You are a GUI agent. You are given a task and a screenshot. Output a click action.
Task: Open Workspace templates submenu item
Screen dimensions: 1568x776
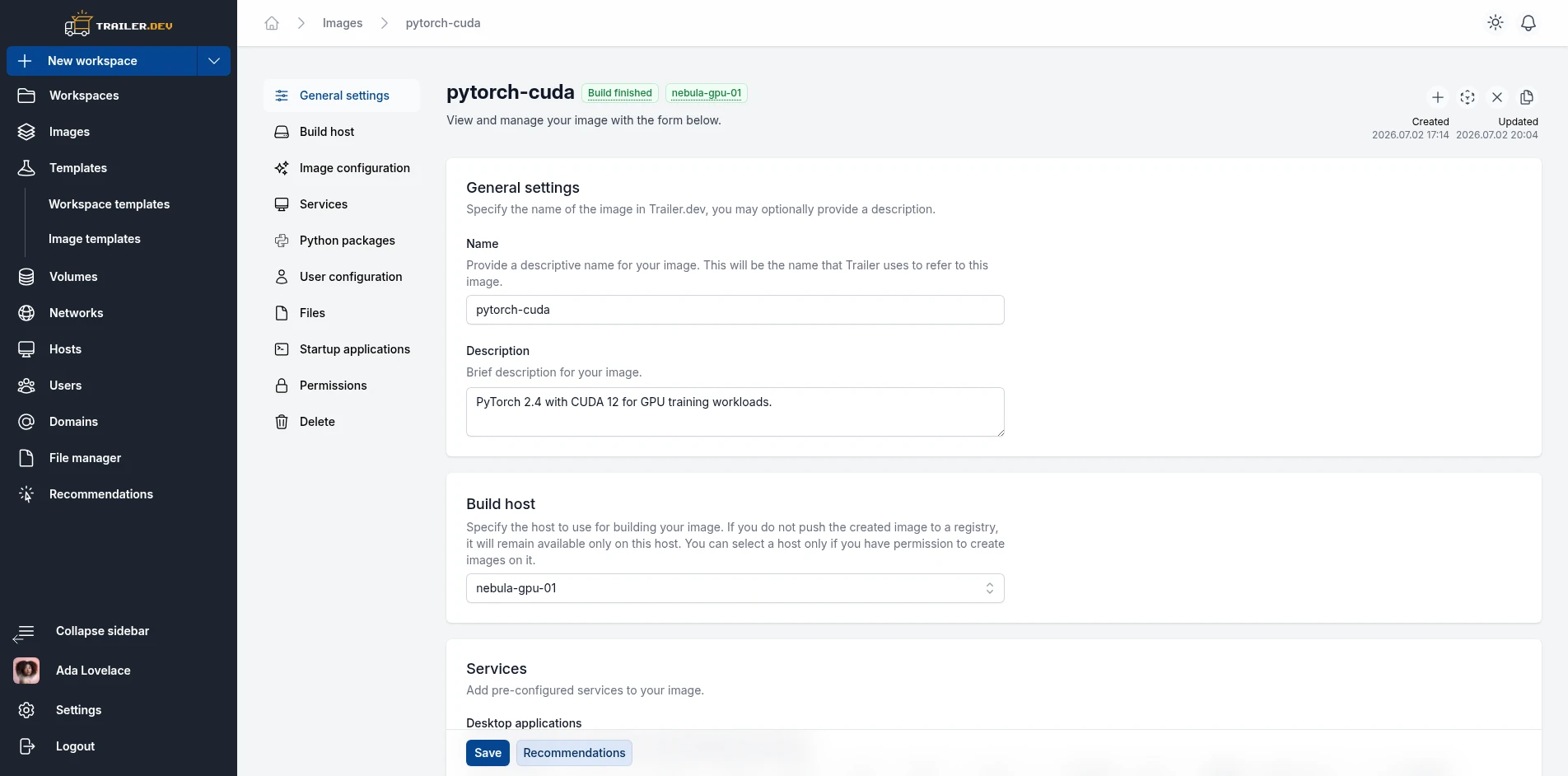(109, 204)
